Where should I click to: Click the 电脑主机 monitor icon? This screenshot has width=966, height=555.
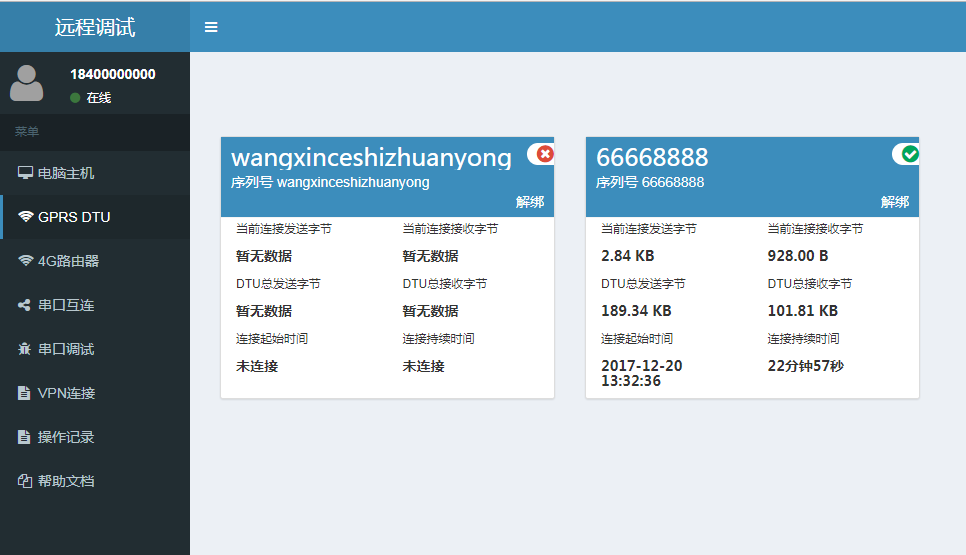coord(25,173)
